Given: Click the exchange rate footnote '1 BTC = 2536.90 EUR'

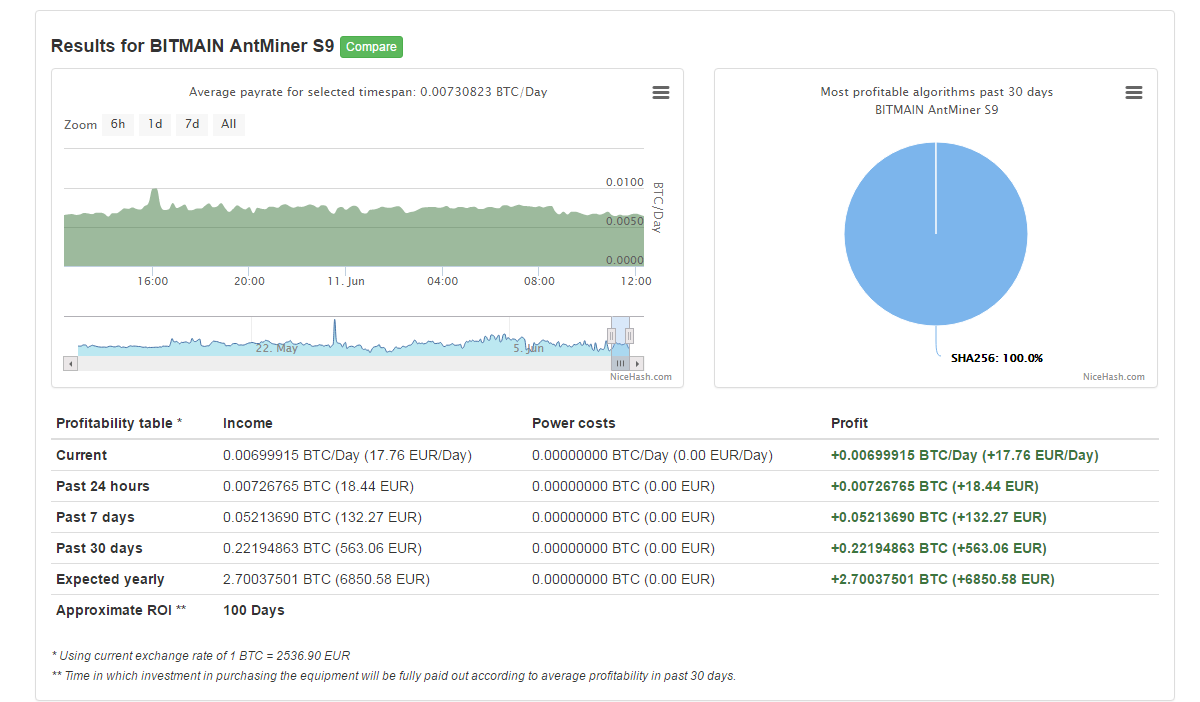Looking at the screenshot, I should tap(291, 656).
